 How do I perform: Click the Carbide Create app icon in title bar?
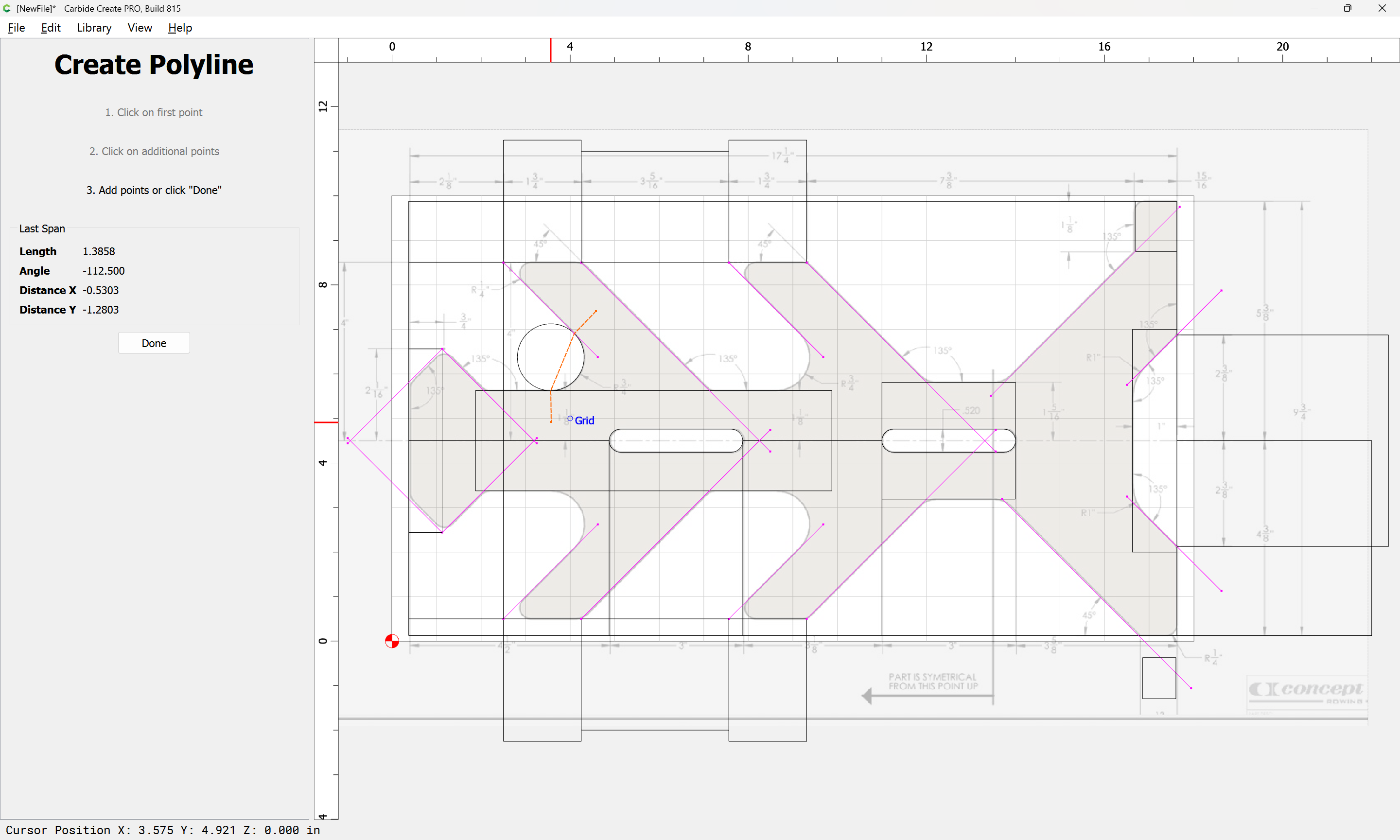point(7,8)
